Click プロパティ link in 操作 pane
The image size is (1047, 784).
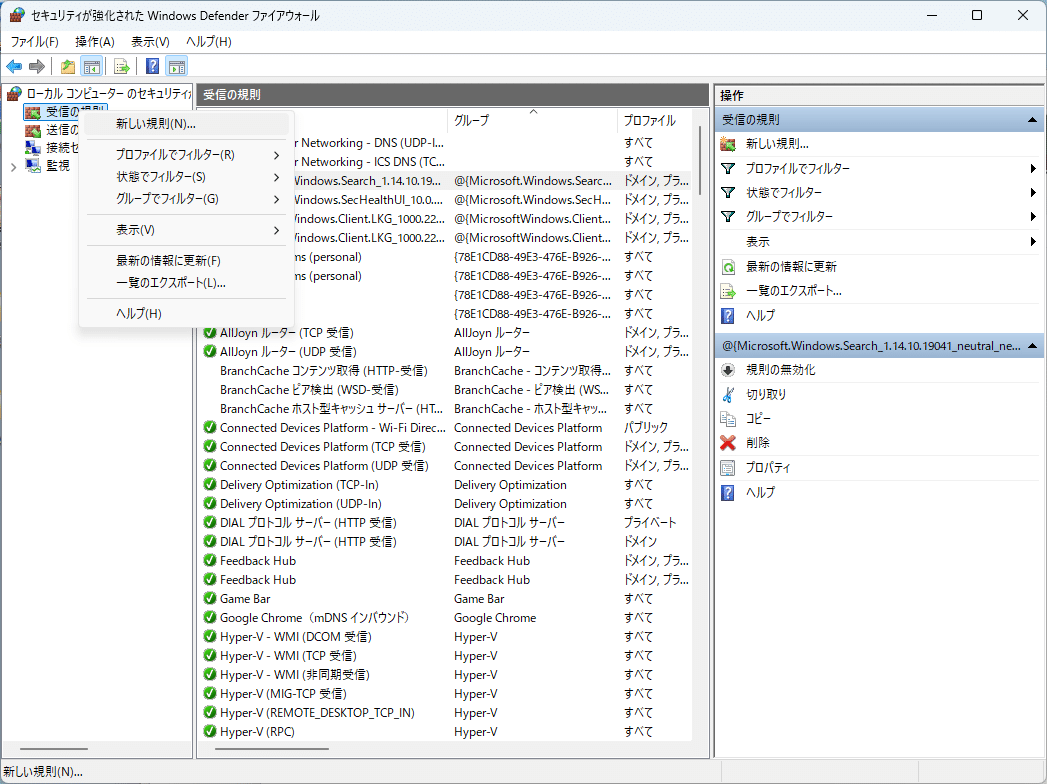[x=768, y=467]
